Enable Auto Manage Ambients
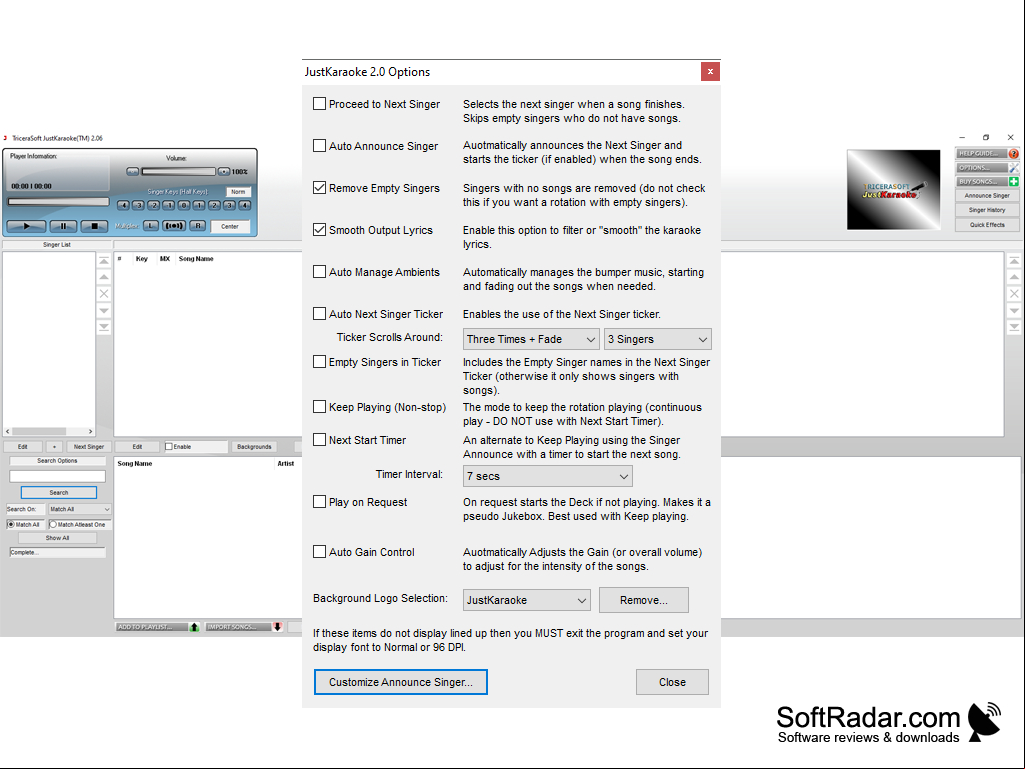The height and width of the screenshot is (769, 1025). [x=320, y=271]
